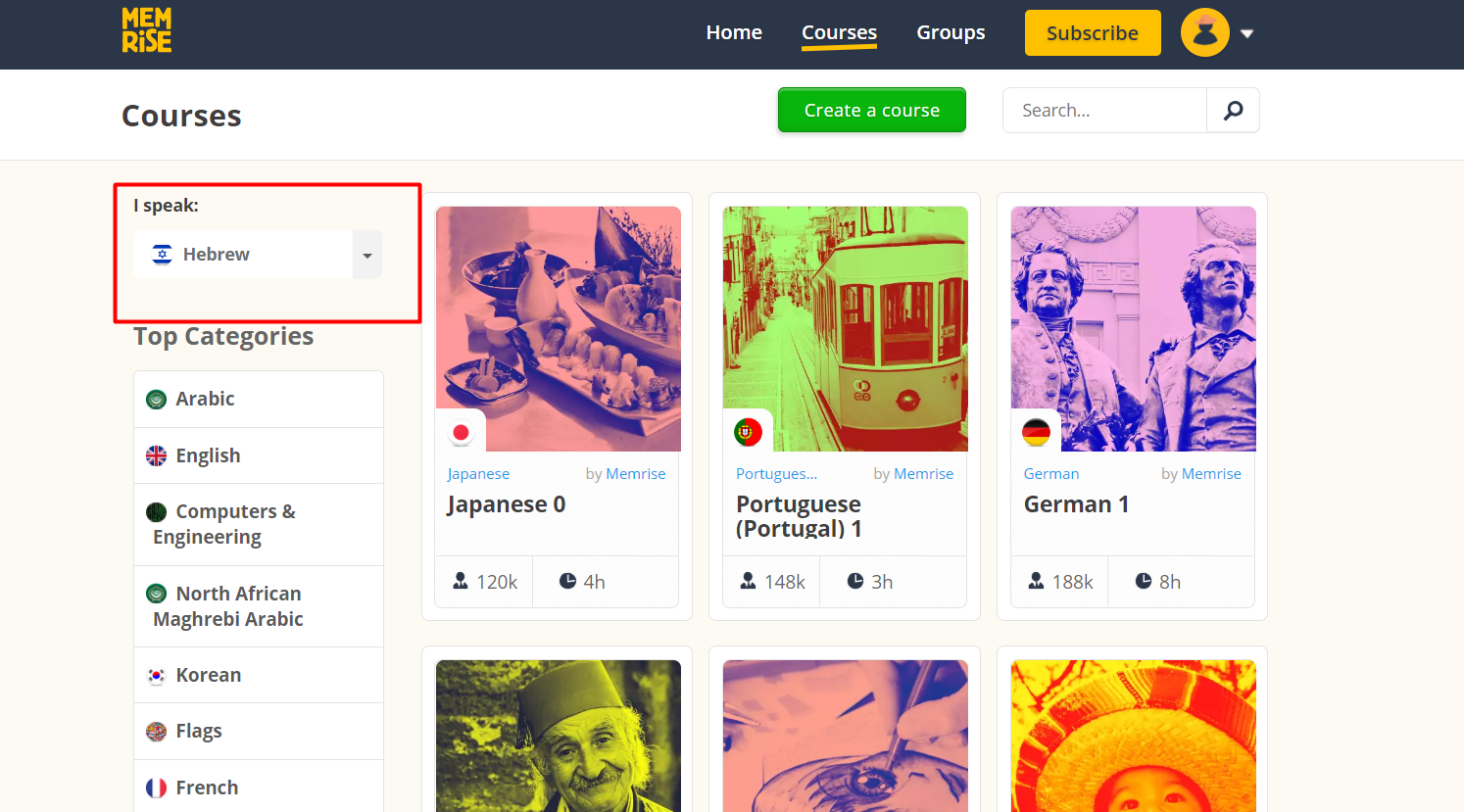The width and height of the screenshot is (1464, 812).
Task: Go to the Home tab
Action: click(x=734, y=32)
